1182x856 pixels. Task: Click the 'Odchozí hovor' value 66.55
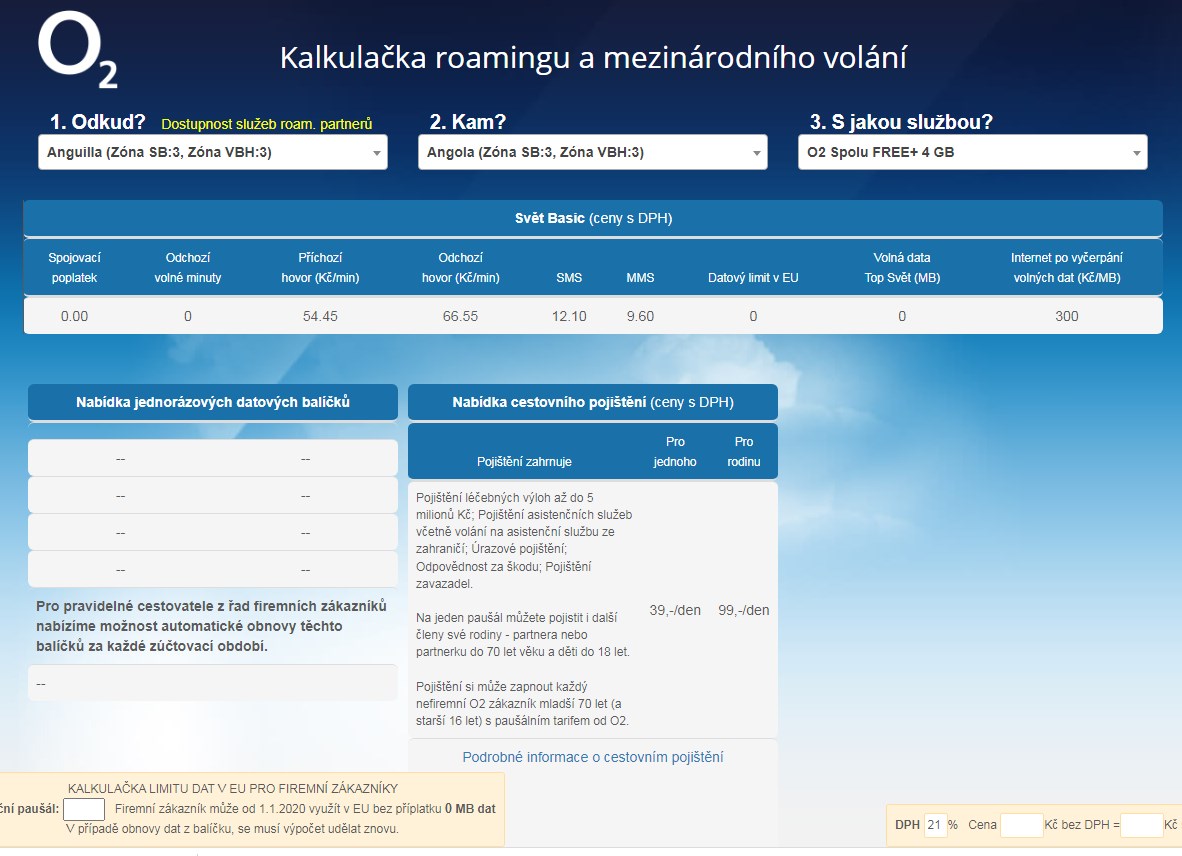[460, 316]
